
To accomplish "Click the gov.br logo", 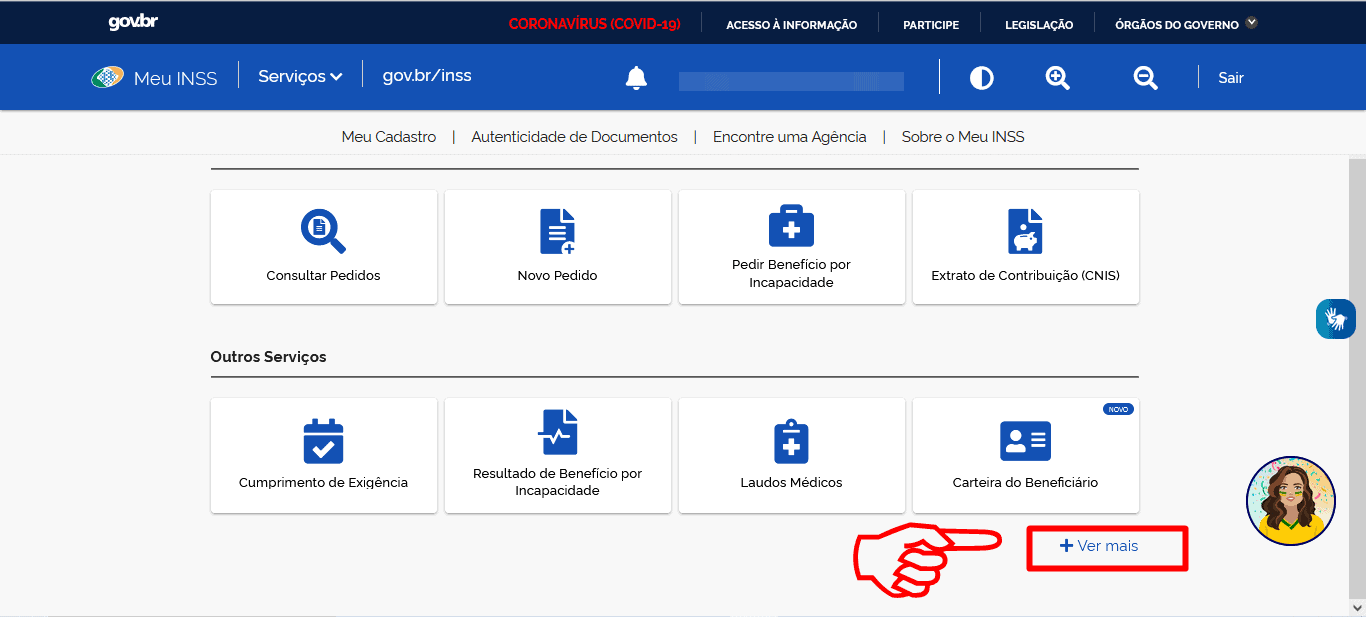I will pos(133,23).
